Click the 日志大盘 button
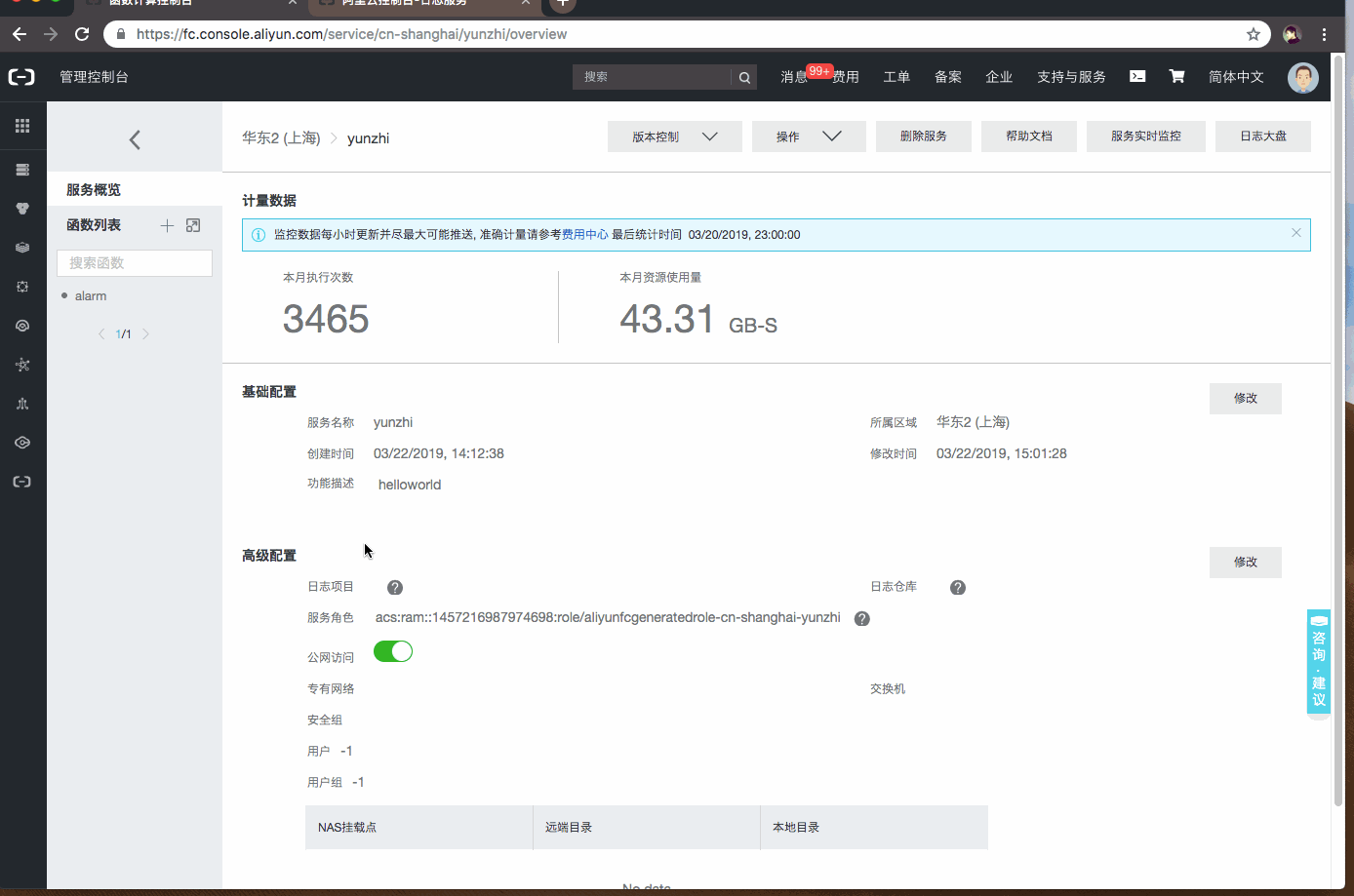Image resolution: width=1354 pixels, height=896 pixels. (x=1263, y=136)
